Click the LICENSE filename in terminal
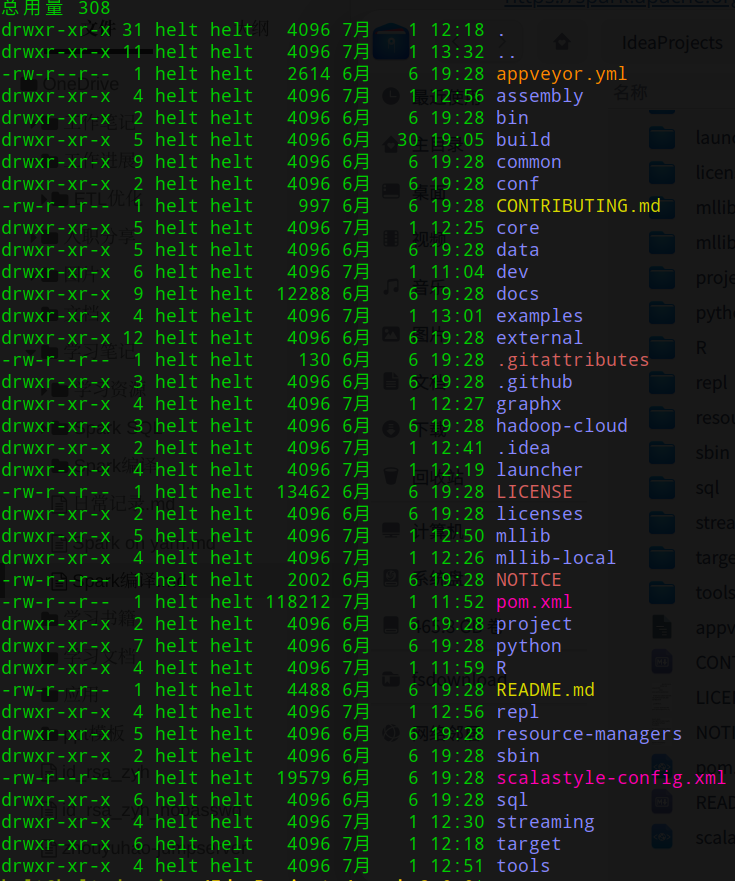This screenshot has width=735, height=881. (x=534, y=492)
